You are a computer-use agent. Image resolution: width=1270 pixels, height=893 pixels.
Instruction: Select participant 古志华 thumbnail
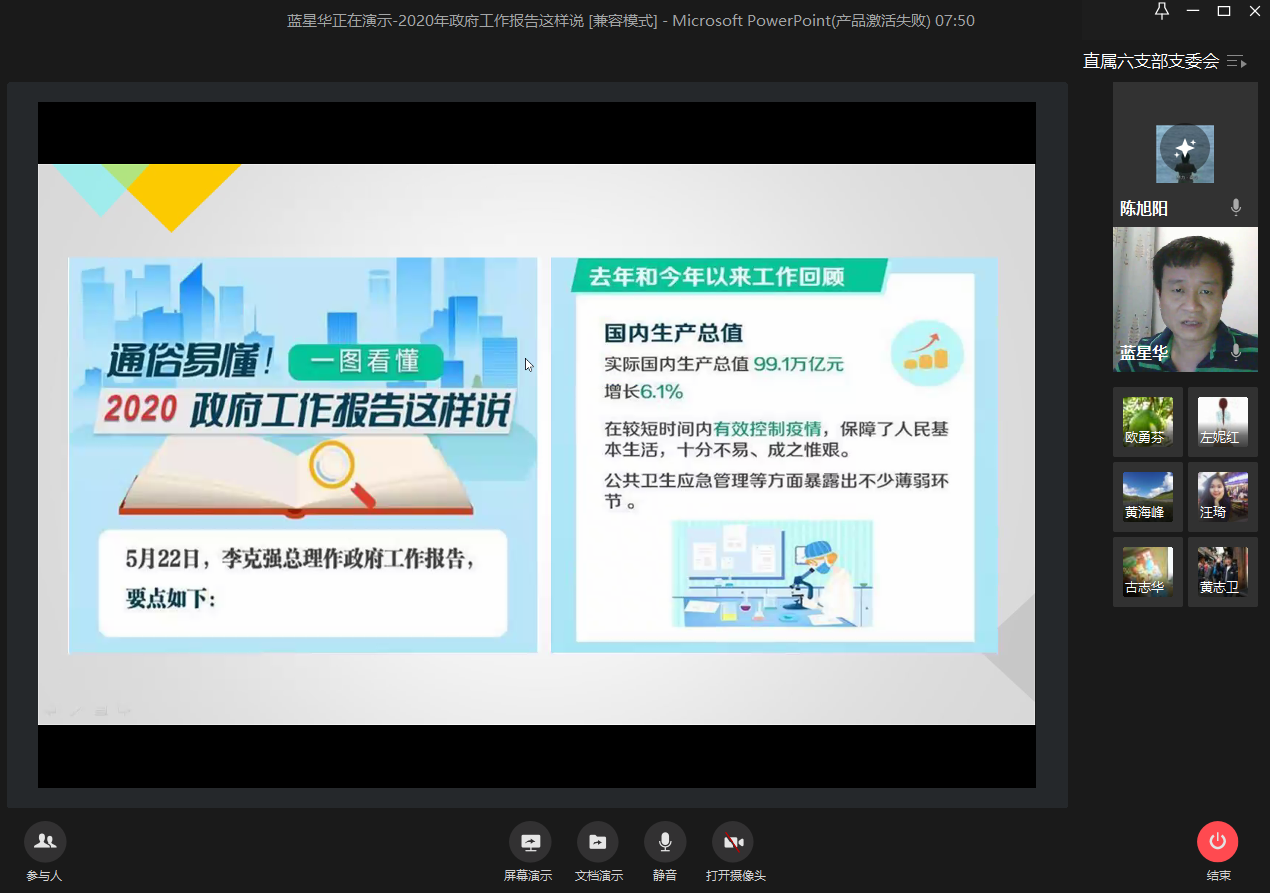(1147, 572)
